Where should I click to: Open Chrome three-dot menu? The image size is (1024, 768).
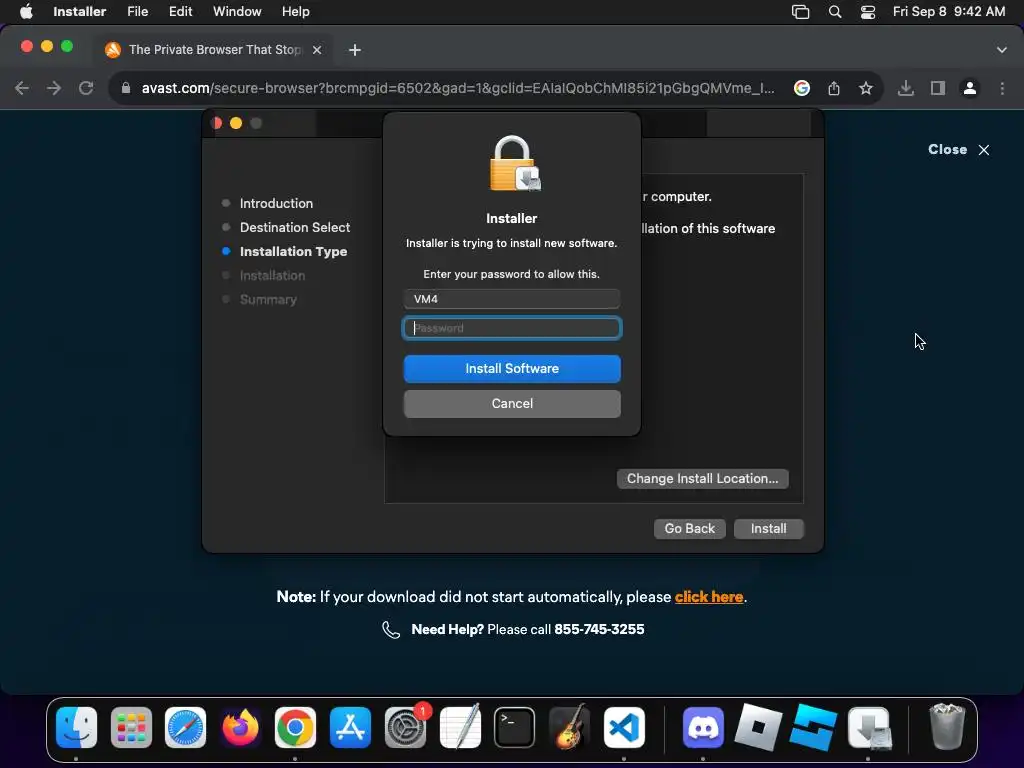coord(1002,88)
